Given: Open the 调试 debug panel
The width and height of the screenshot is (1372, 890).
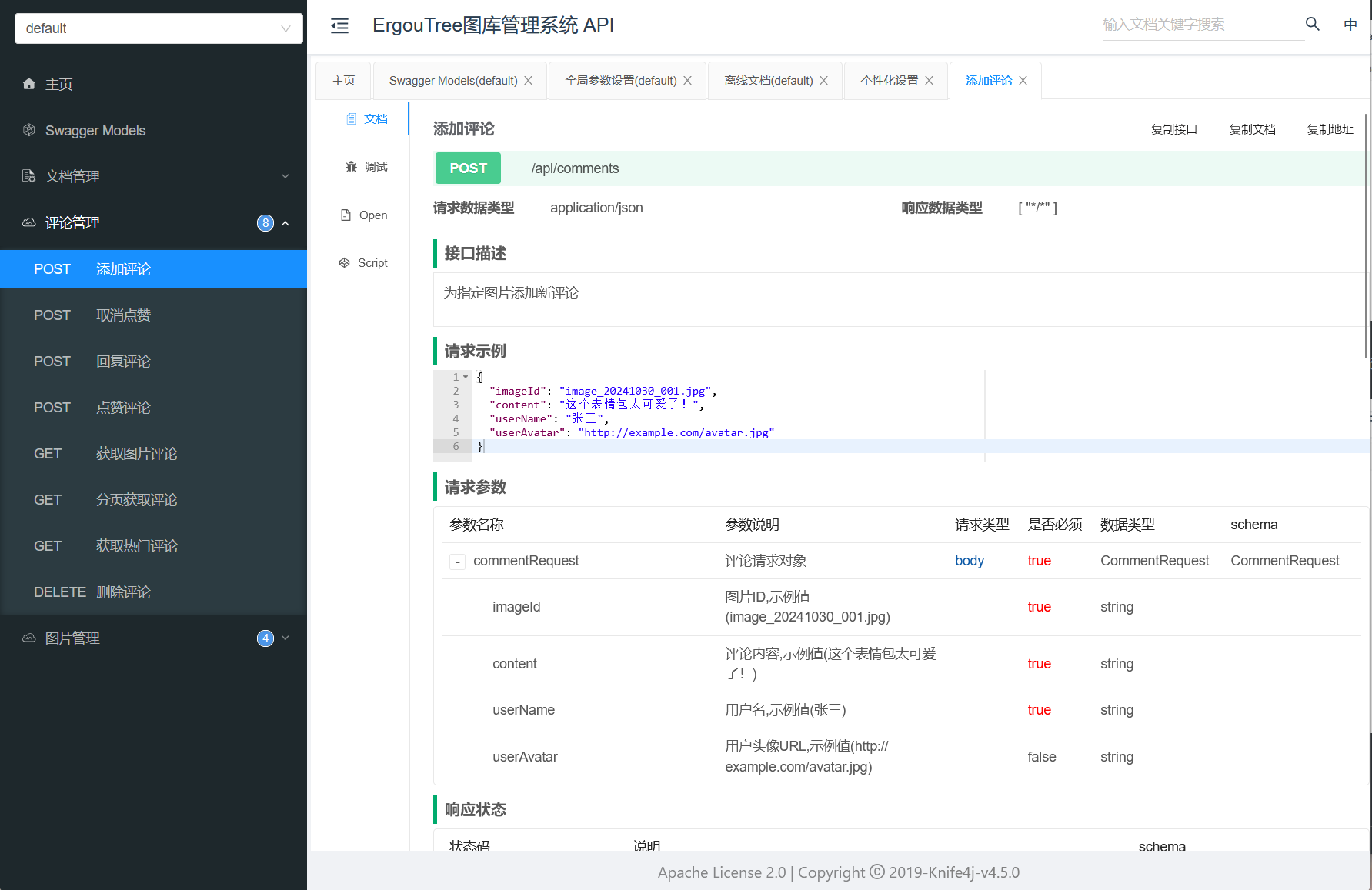Looking at the screenshot, I should 367,167.
